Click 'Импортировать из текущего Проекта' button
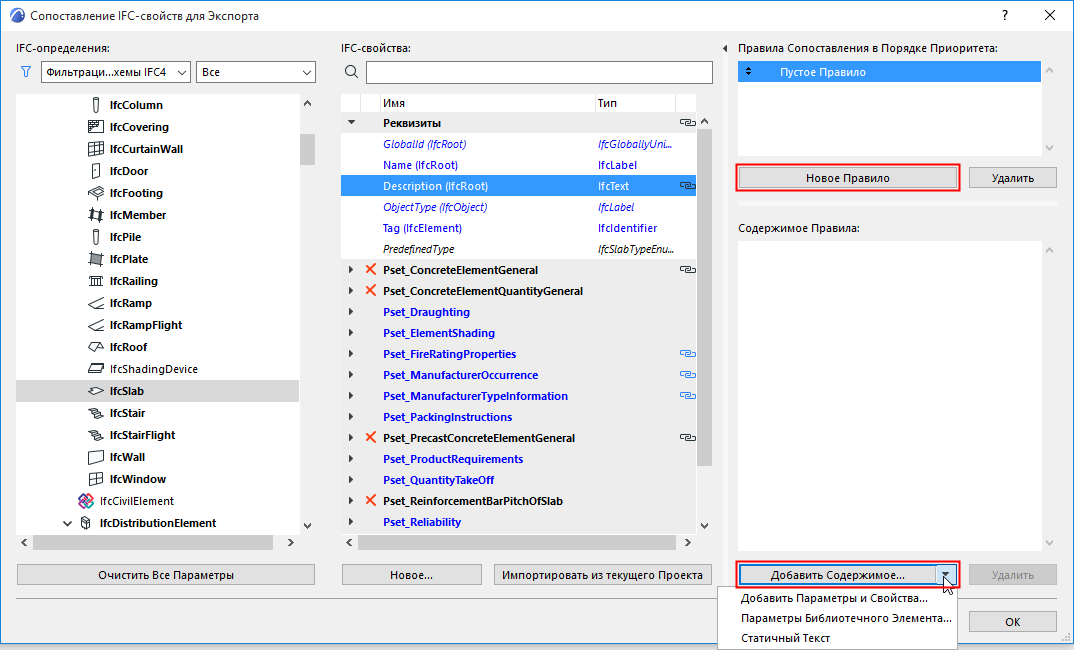This screenshot has height=650, width=1074. pos(603,575)
